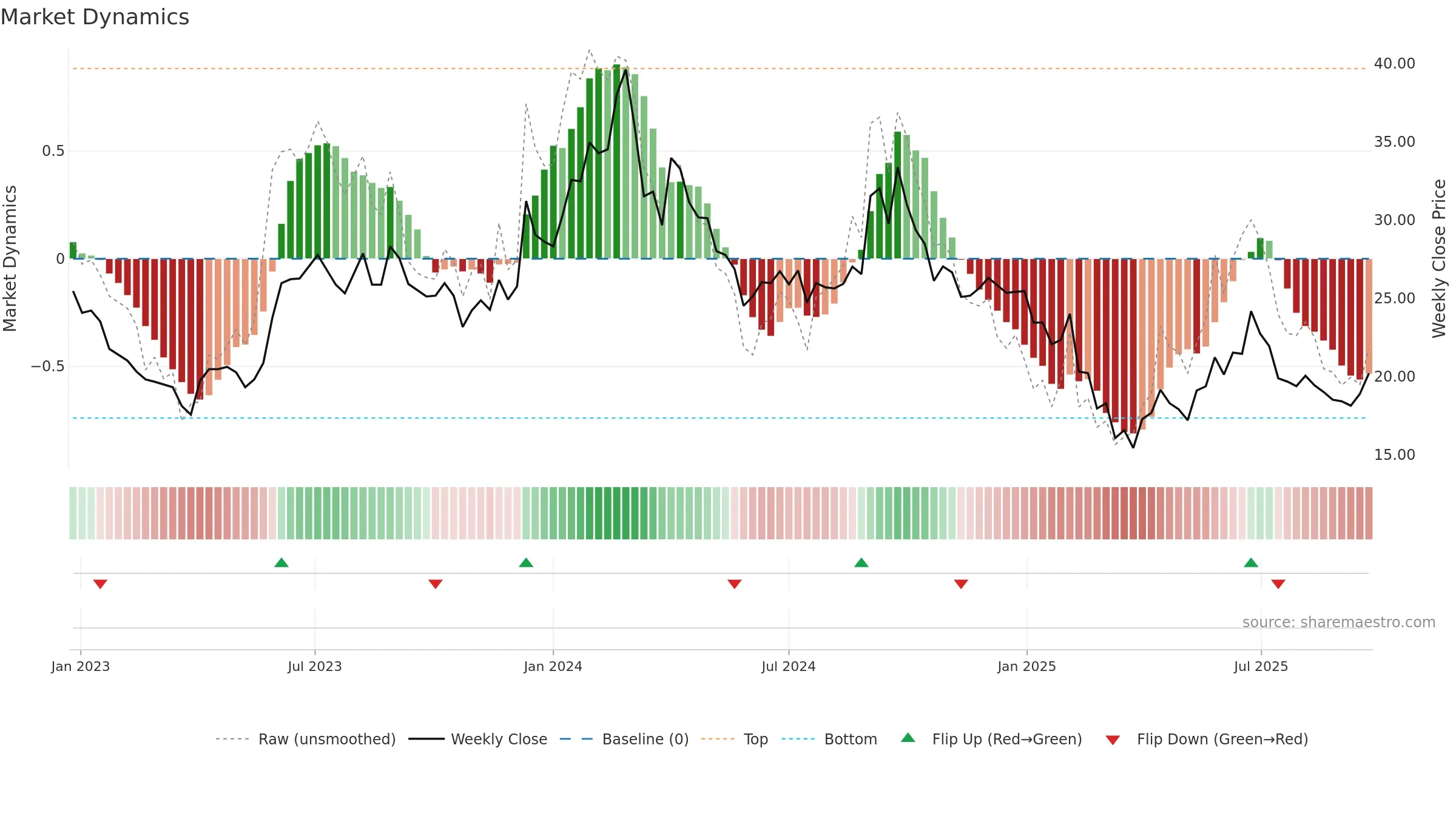Toggle the Weekly Close legend entry
1456x819 pixels.
point(478,739)
